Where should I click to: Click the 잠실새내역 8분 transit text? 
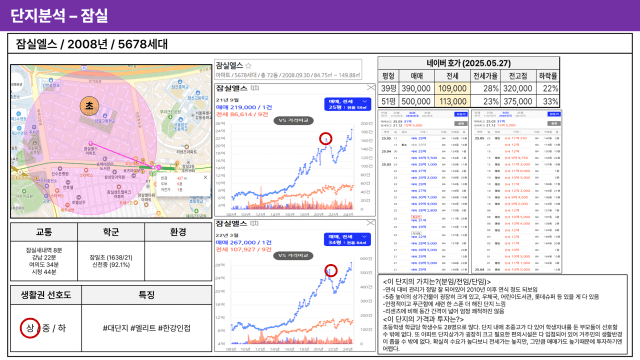click(x=44, y=250)
